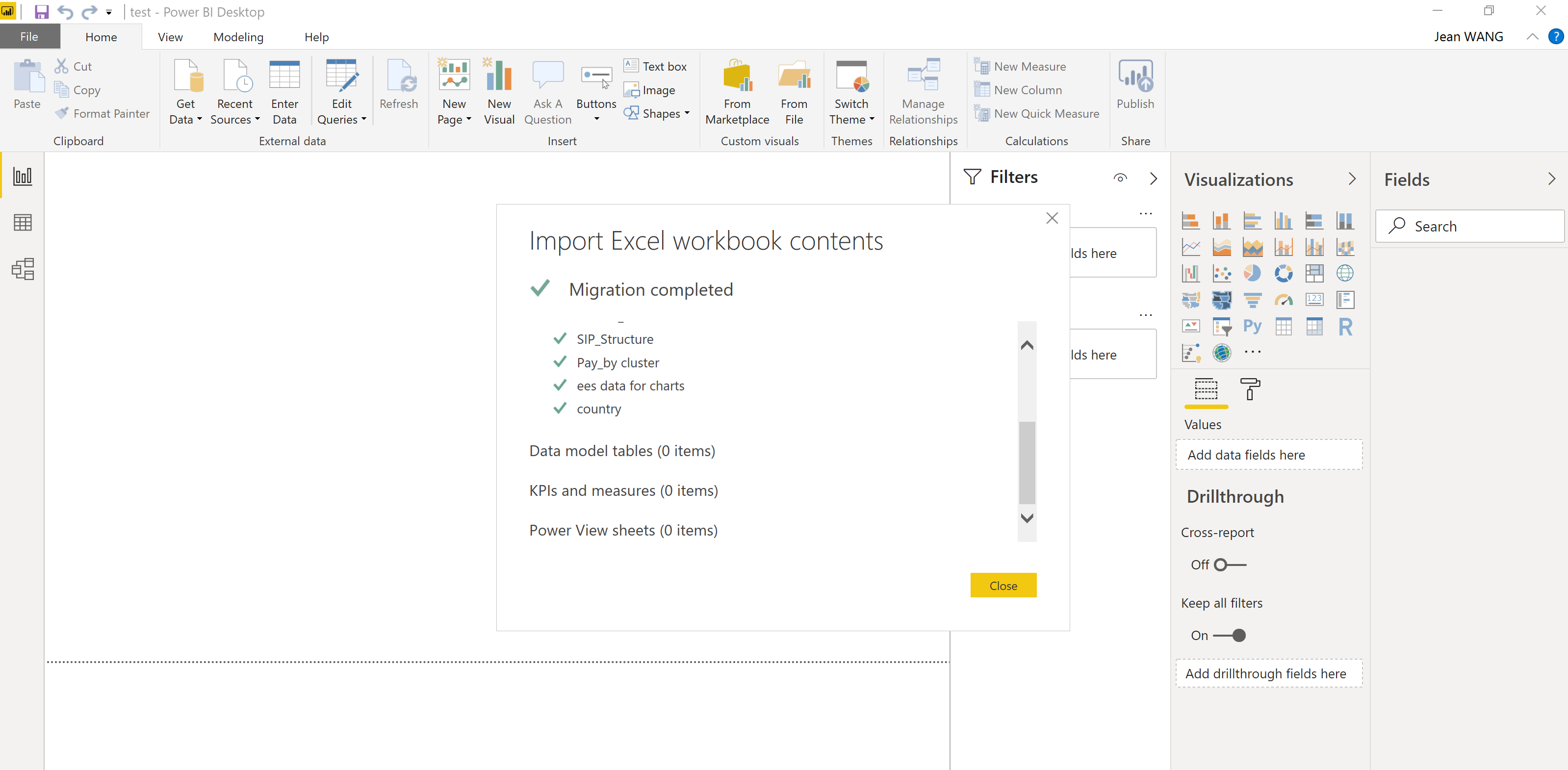
Task: Click user name Jean WANG
Action: (1468, 36)
